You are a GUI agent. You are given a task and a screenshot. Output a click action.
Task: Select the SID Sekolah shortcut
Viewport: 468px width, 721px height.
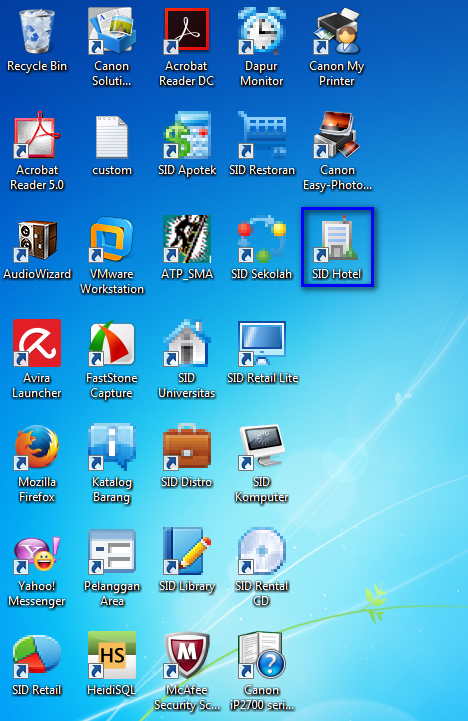pos(262,239)
